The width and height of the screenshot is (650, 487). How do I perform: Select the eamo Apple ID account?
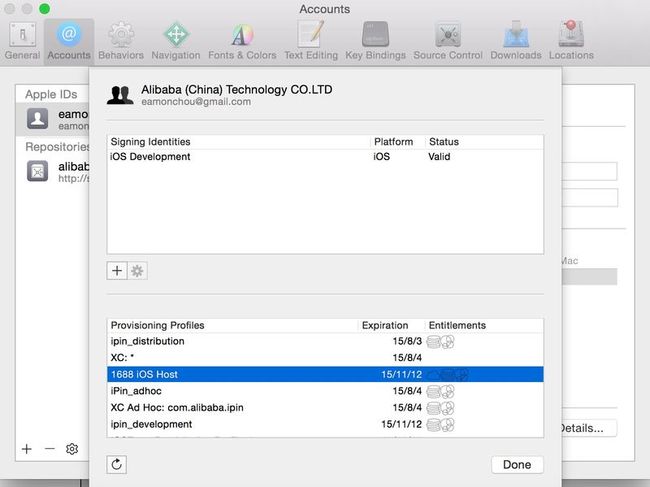click(53, 119)
